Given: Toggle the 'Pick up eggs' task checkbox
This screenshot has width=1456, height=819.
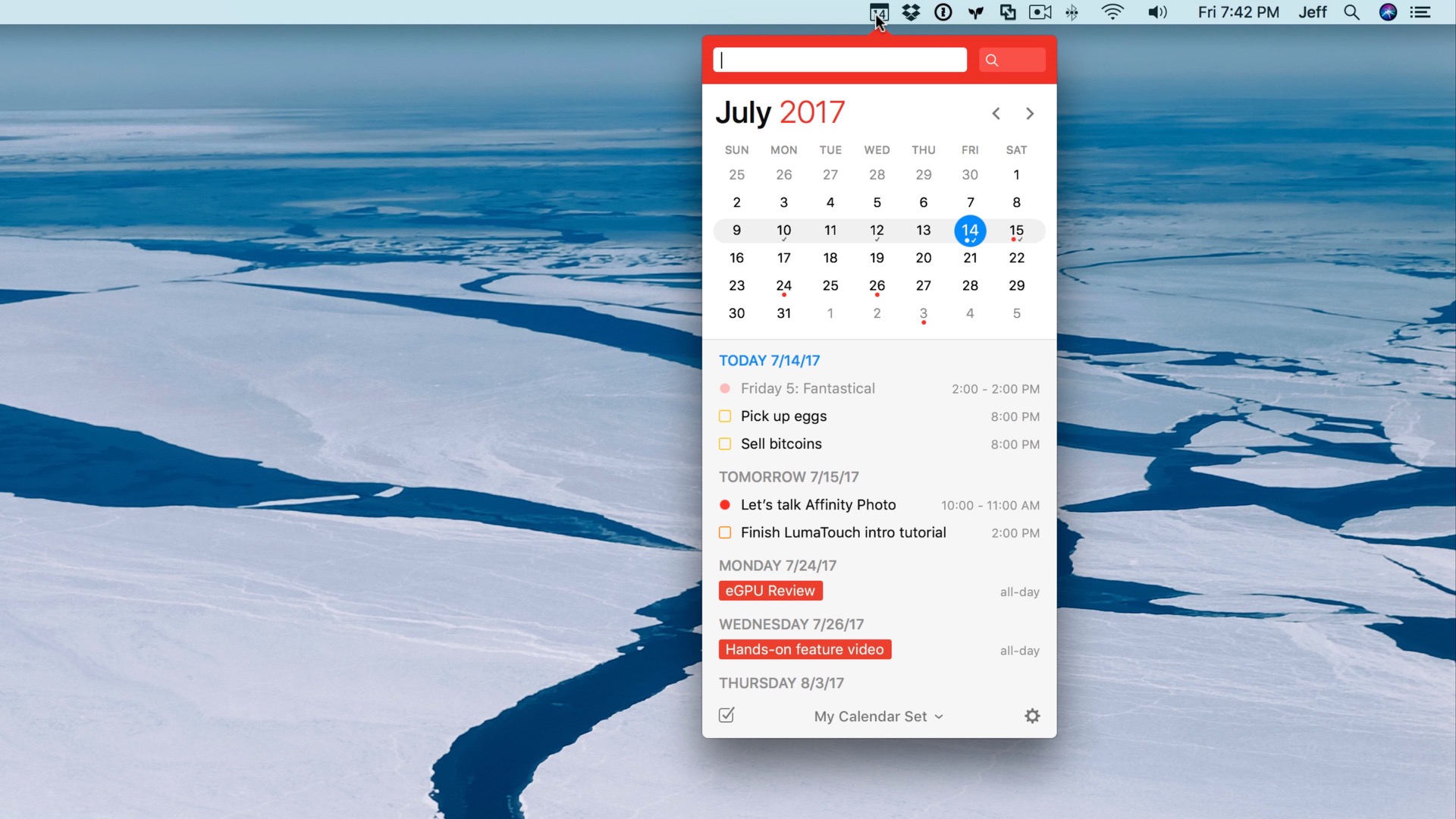Looking at the screenshot, I should click(725, 415).
